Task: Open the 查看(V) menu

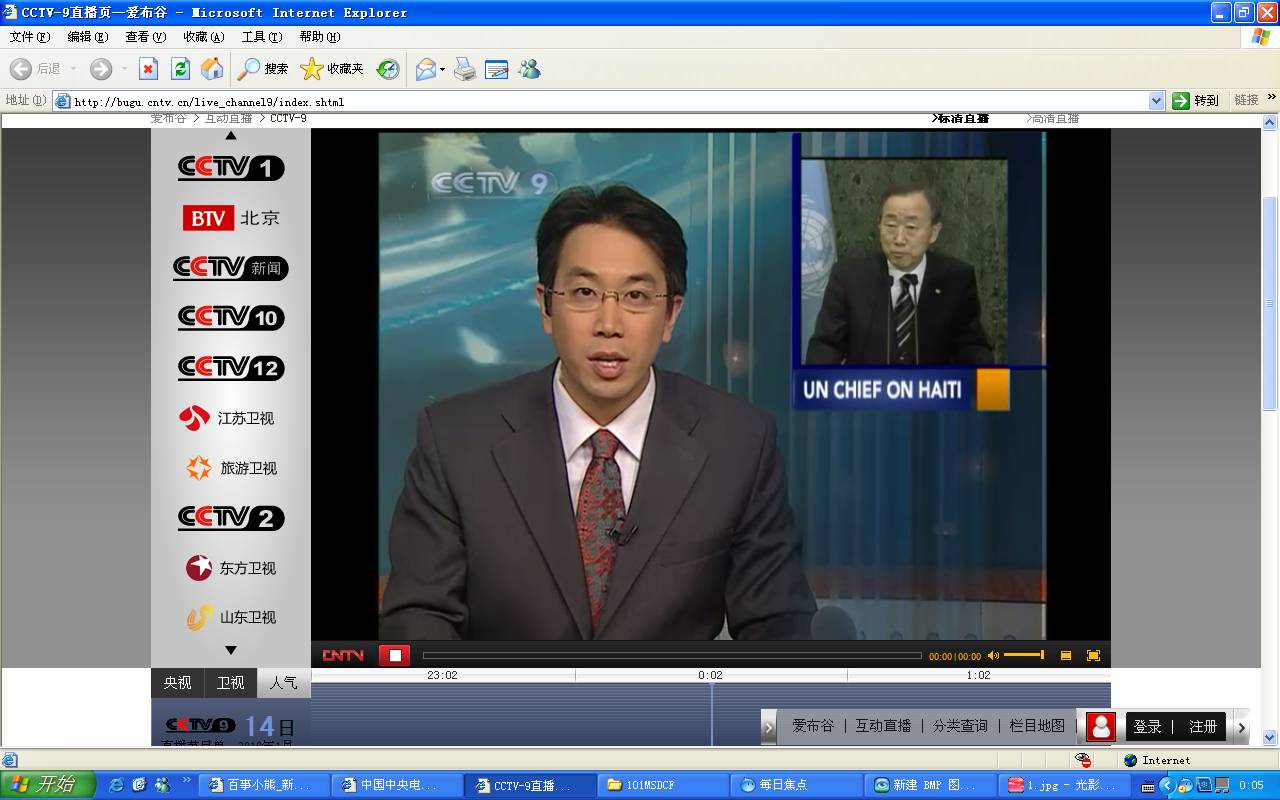Action: click(146, 37)
